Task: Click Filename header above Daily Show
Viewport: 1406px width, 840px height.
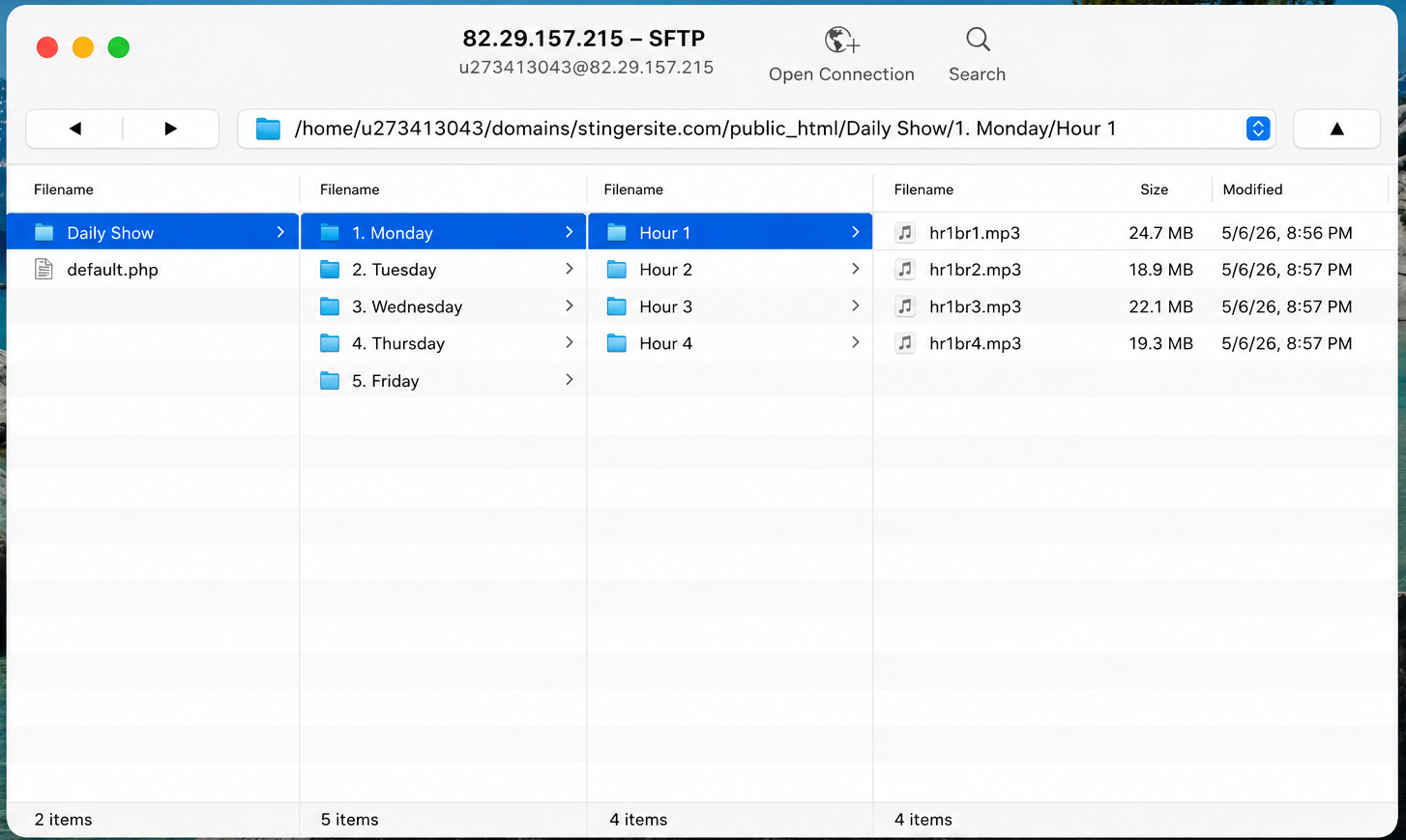Action: click(64, 189)
